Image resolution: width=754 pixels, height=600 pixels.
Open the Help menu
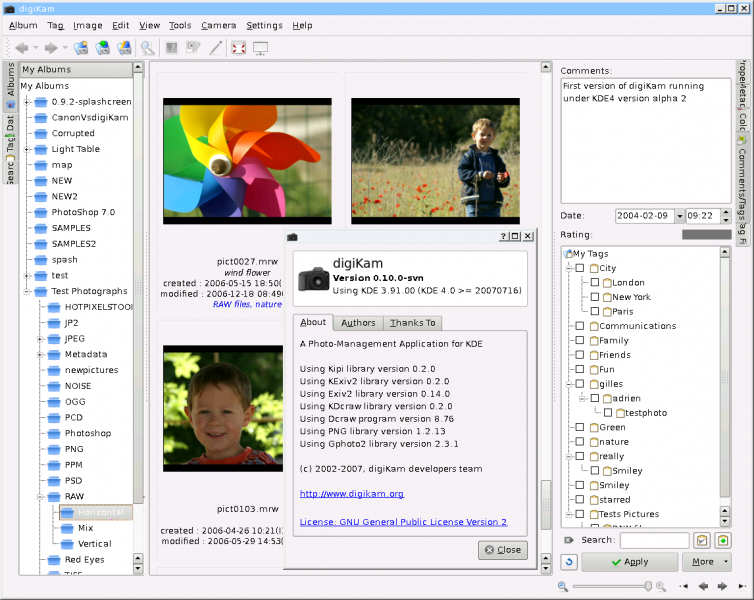pos(302,25)
